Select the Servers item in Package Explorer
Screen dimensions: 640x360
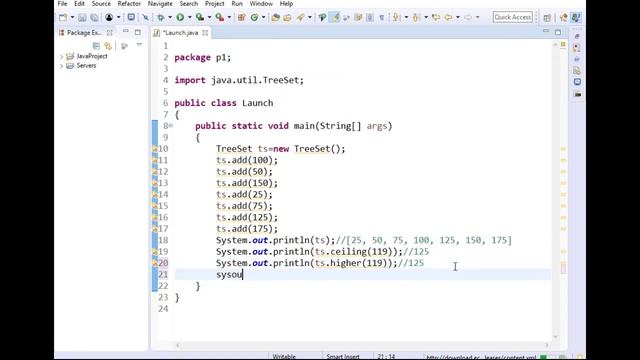click(86, 66)
